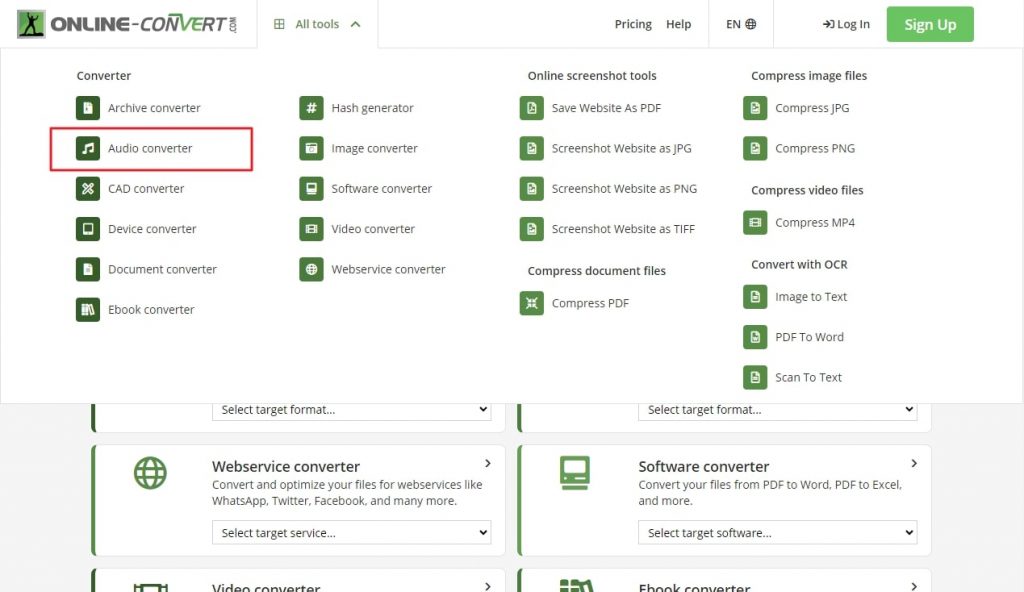This screenshot has height=592, width=1024.
Task: Open the Image to Text OCR tool
Action: [810, 297]
